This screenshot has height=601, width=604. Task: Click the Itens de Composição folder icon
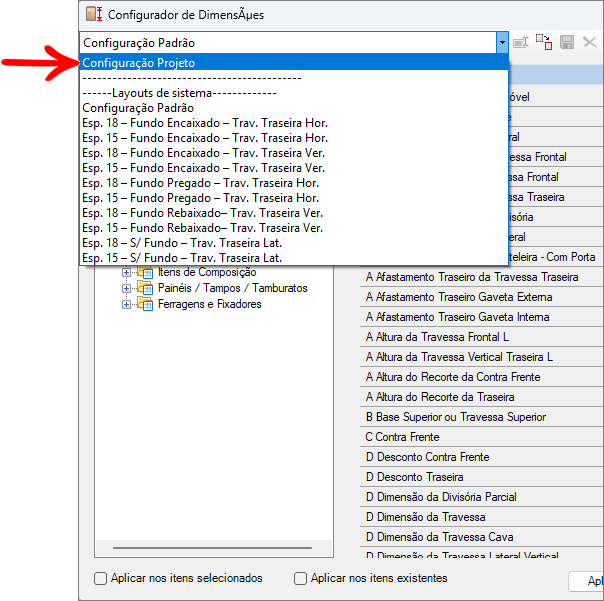145,272
